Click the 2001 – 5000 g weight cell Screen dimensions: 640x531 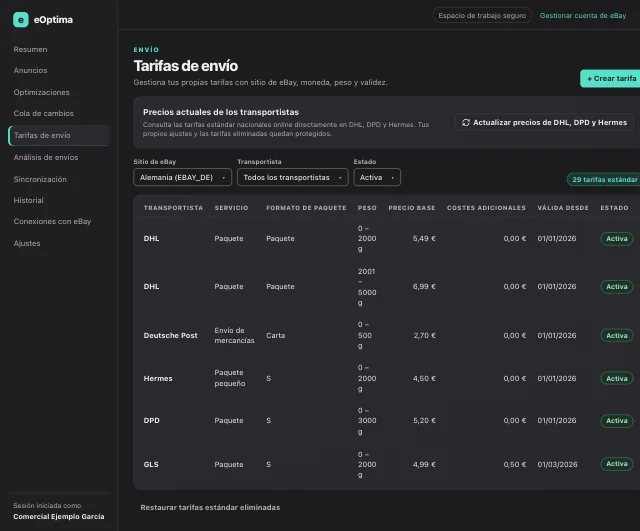[367, 287]
